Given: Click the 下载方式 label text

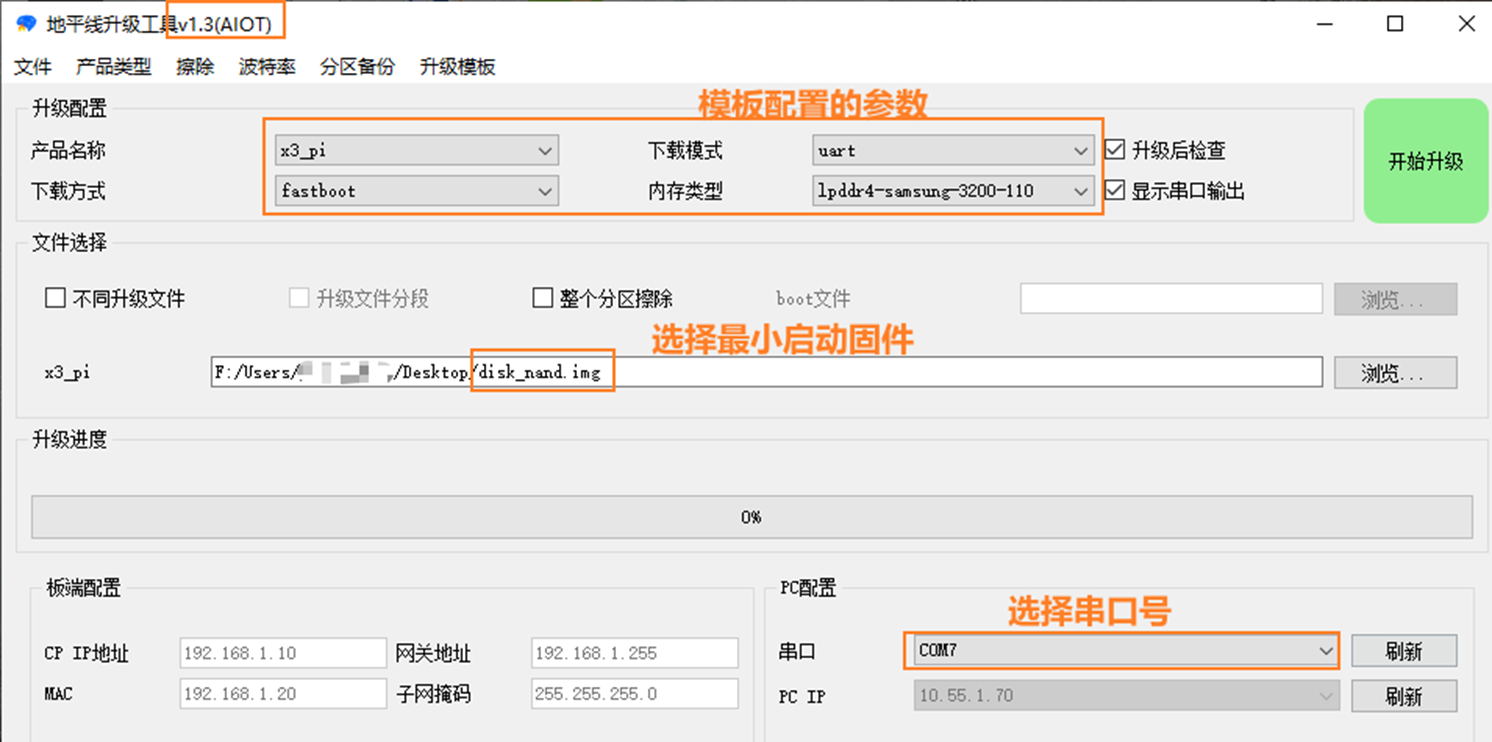Looking at the screenshot, I should click(68, 191).
